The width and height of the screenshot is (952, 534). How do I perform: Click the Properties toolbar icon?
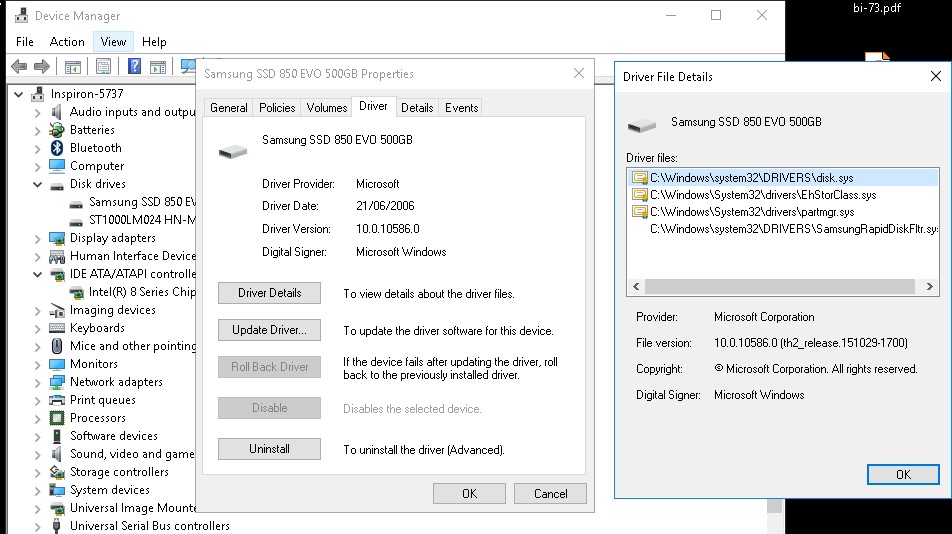tap(104, 66)
